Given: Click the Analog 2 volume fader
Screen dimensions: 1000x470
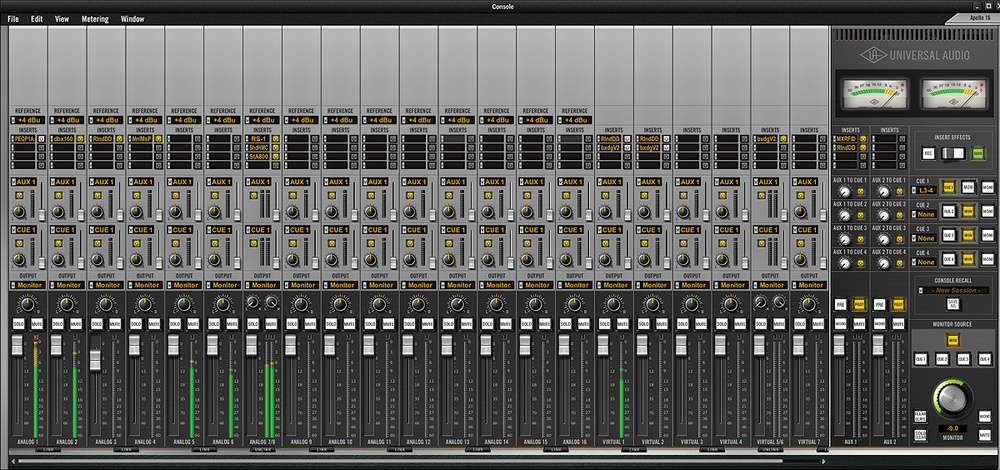Looking at the screenshot, I should coord(57,345).
